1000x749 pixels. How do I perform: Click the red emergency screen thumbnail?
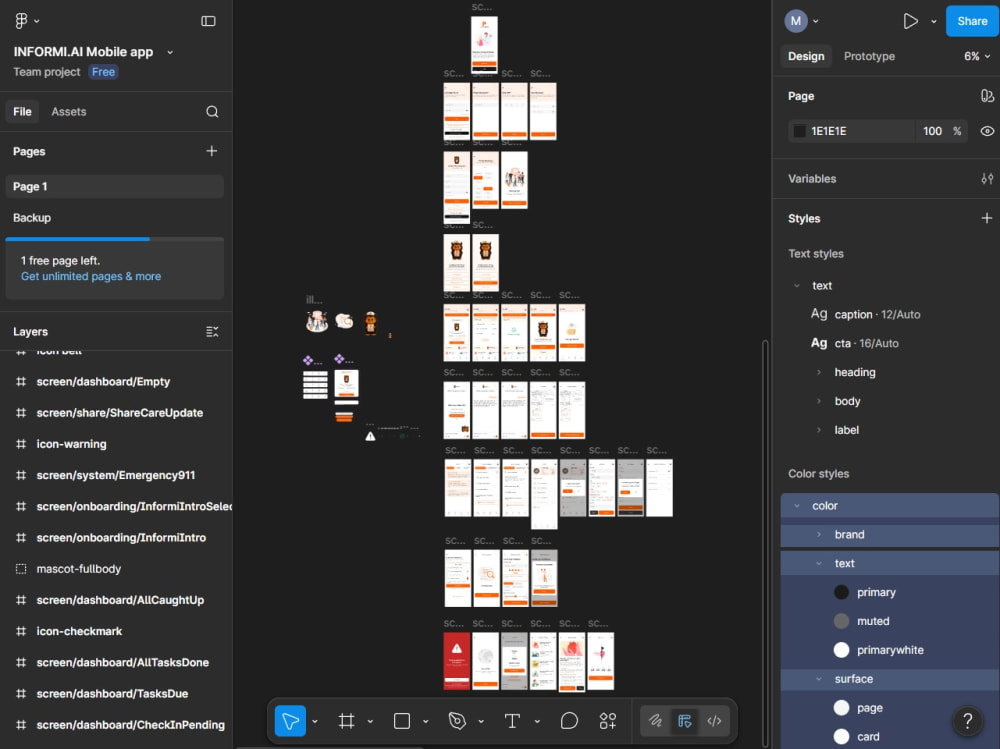[x=457, y=661]
